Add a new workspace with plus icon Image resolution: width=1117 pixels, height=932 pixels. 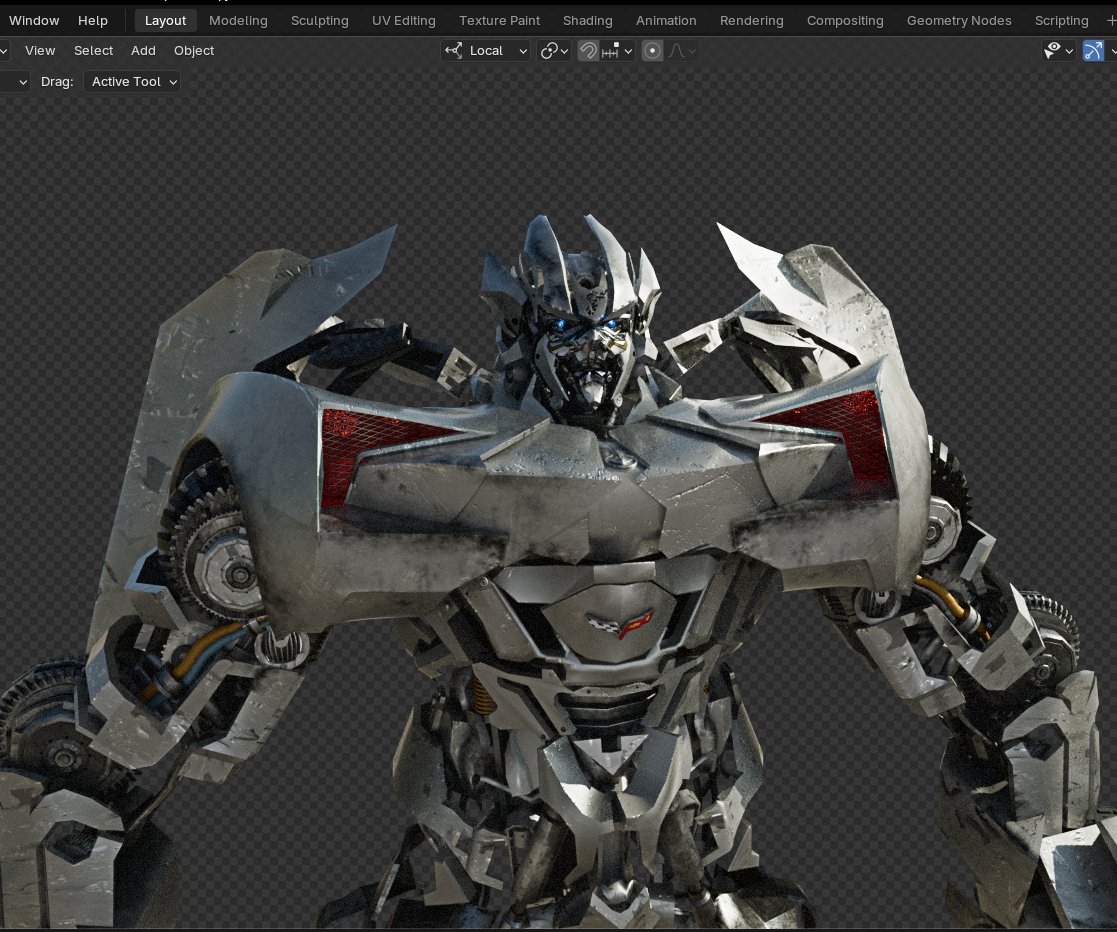tap(1111, 21)
